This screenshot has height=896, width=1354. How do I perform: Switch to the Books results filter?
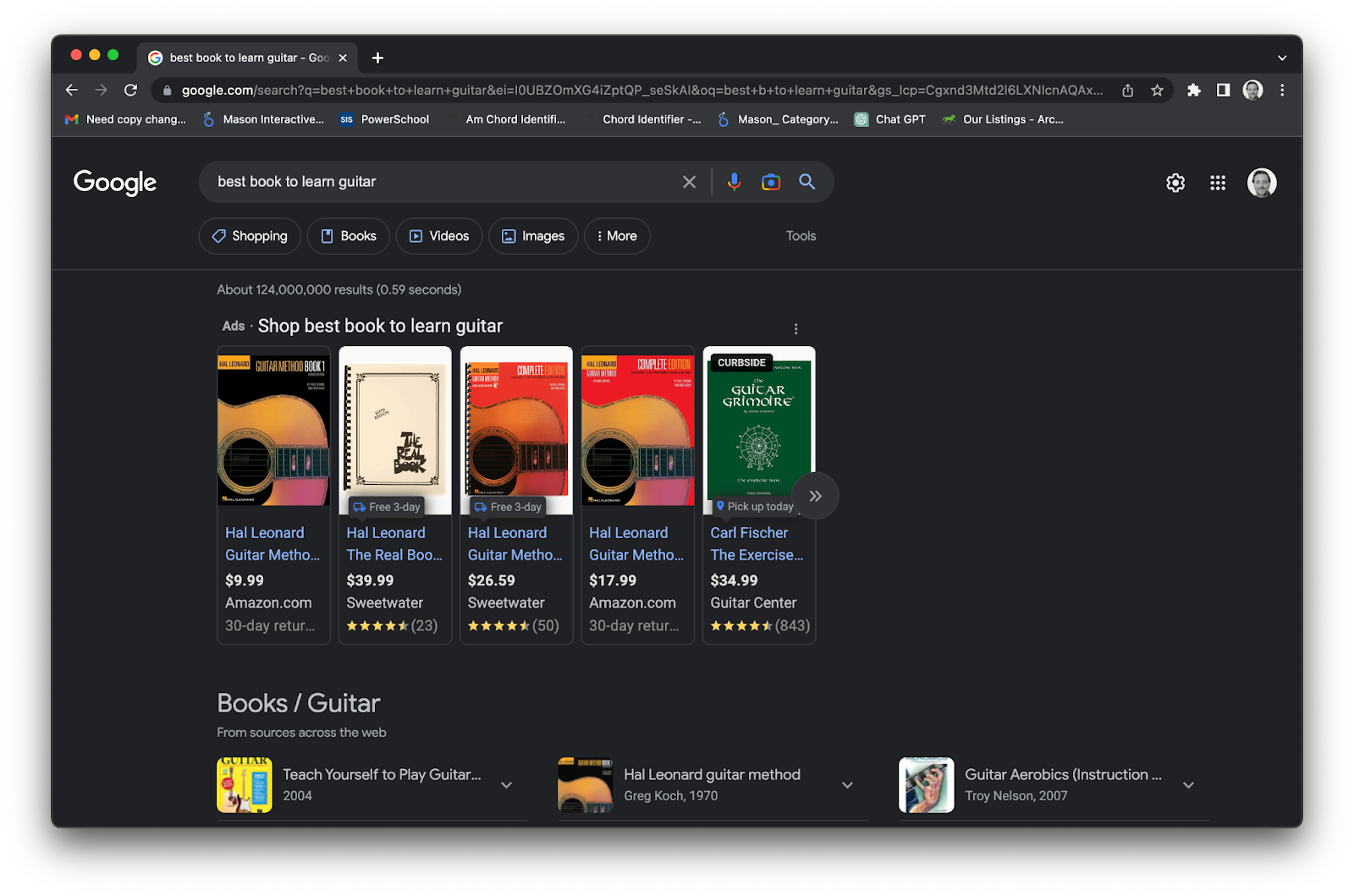(x=349, y=236)
